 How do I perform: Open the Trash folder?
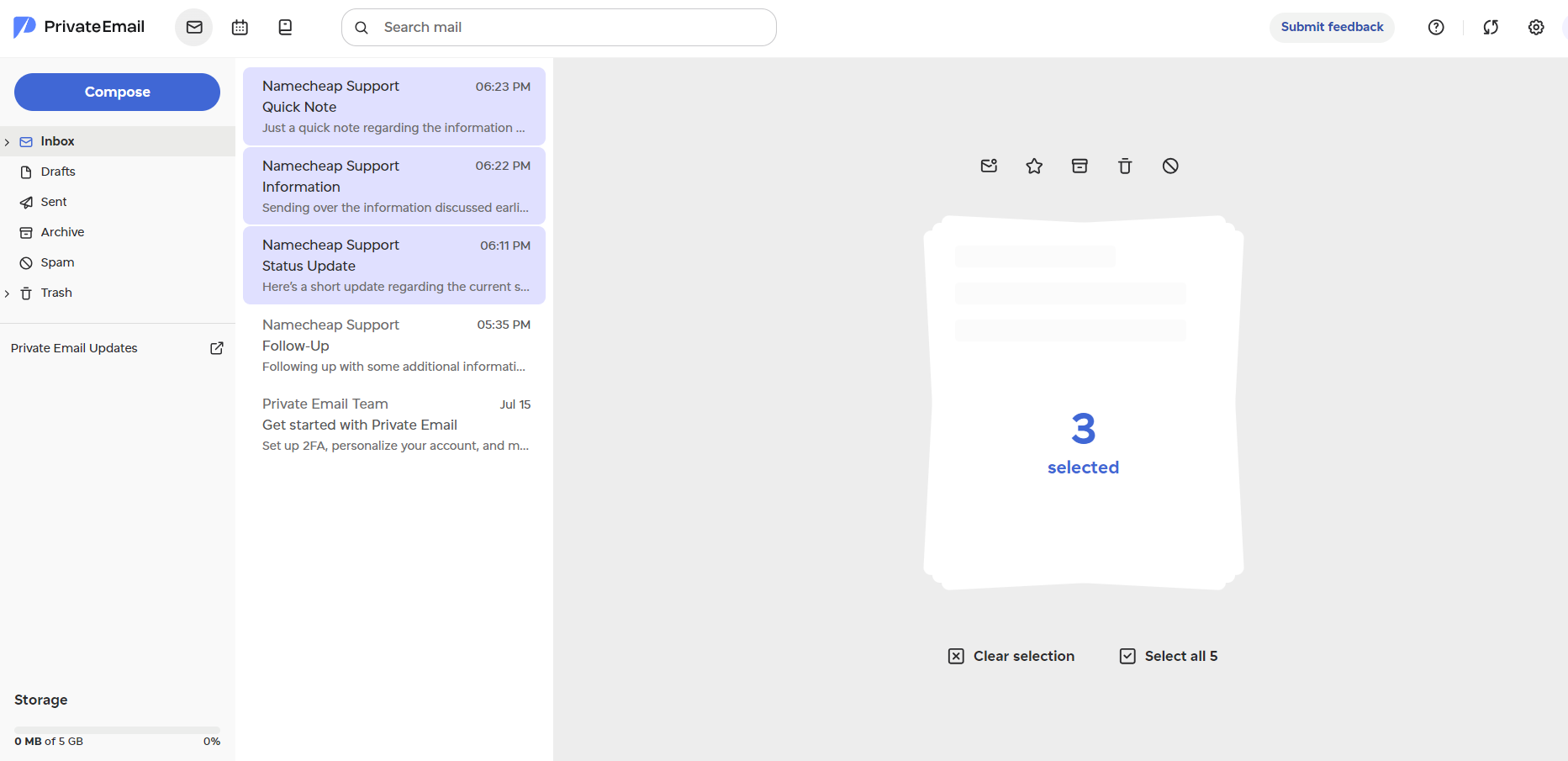[x=118, y=293]
